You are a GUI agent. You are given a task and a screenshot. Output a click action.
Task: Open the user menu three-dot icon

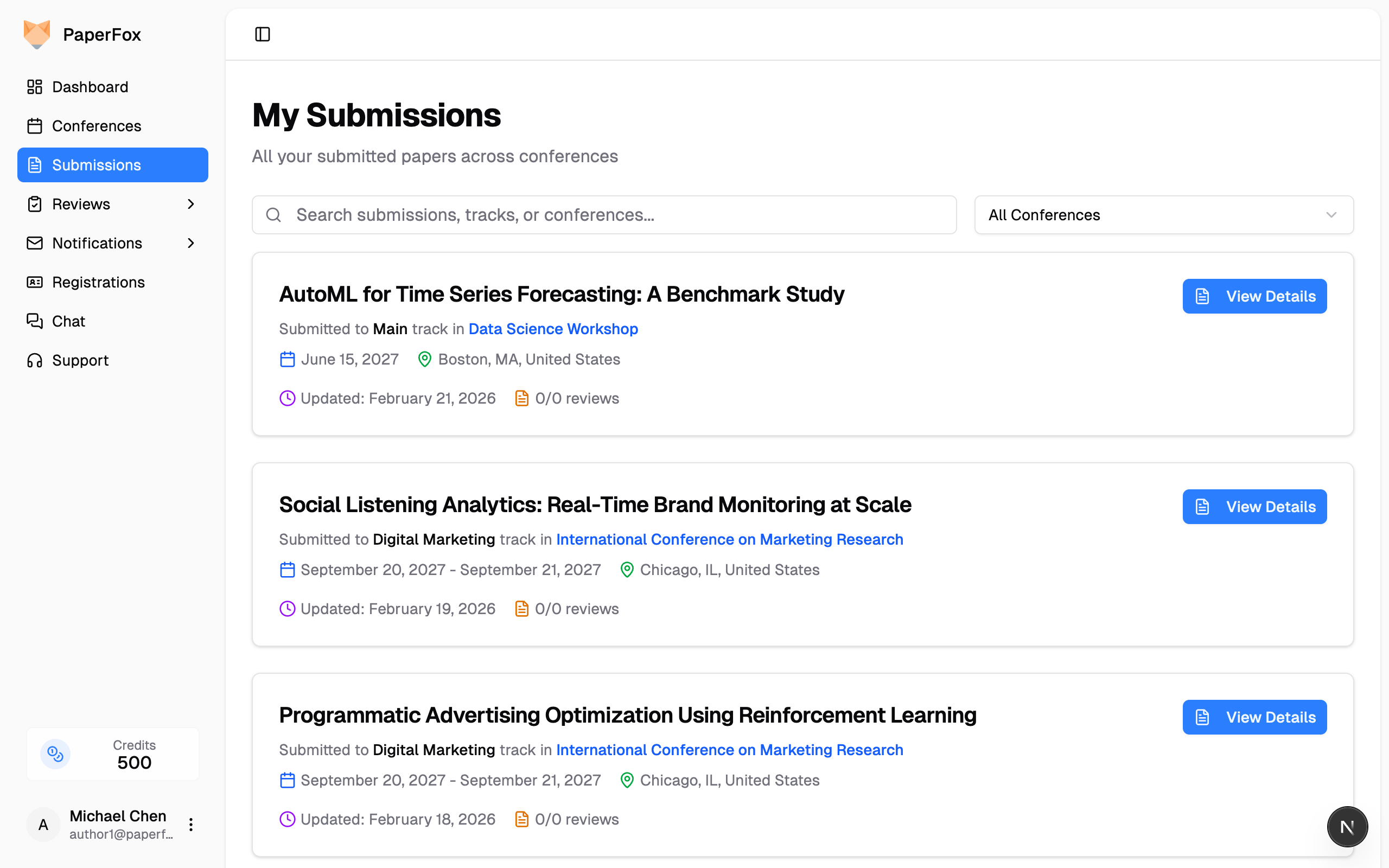191,825
